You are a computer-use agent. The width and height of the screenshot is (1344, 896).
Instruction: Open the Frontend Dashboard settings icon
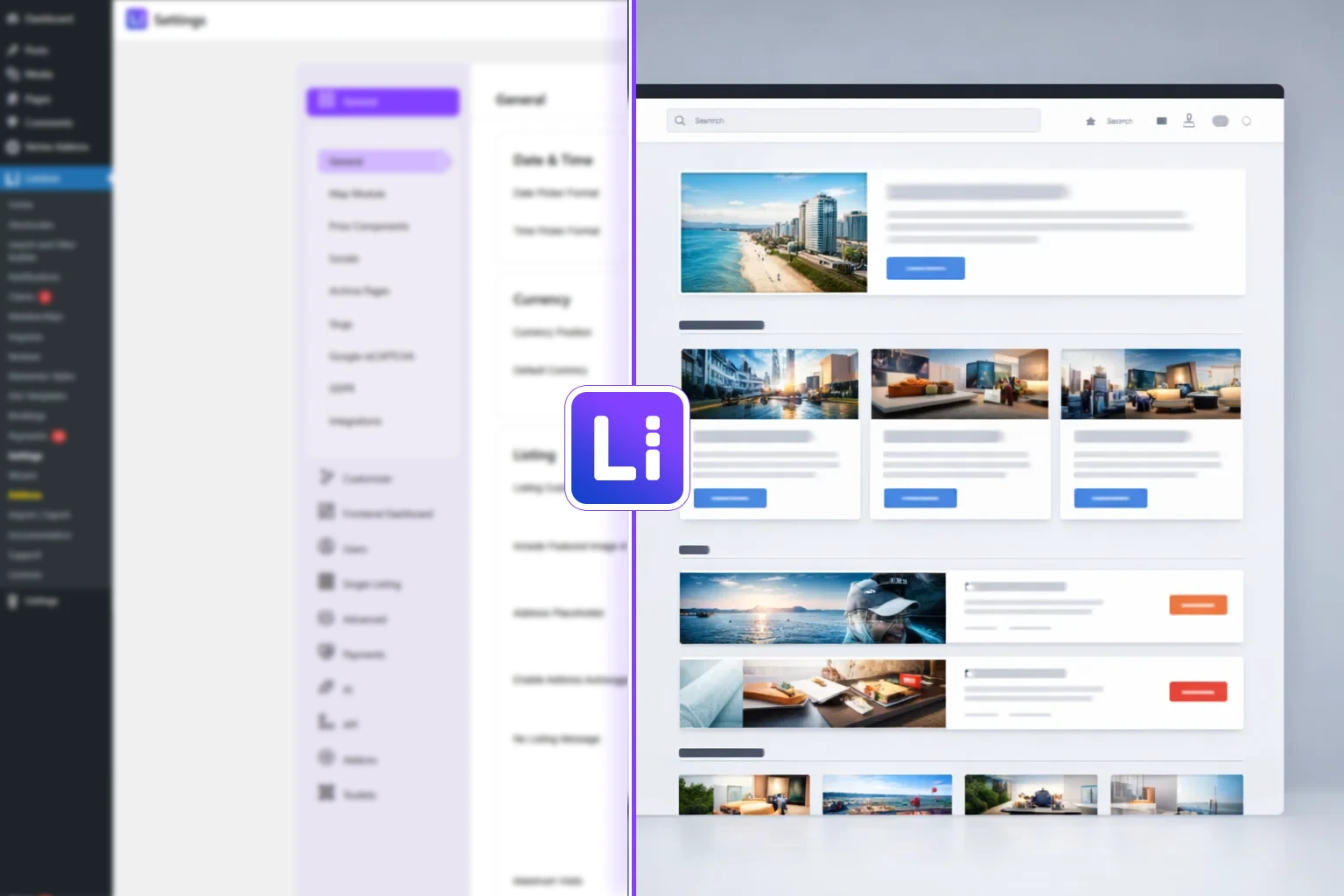click(326, 512)
